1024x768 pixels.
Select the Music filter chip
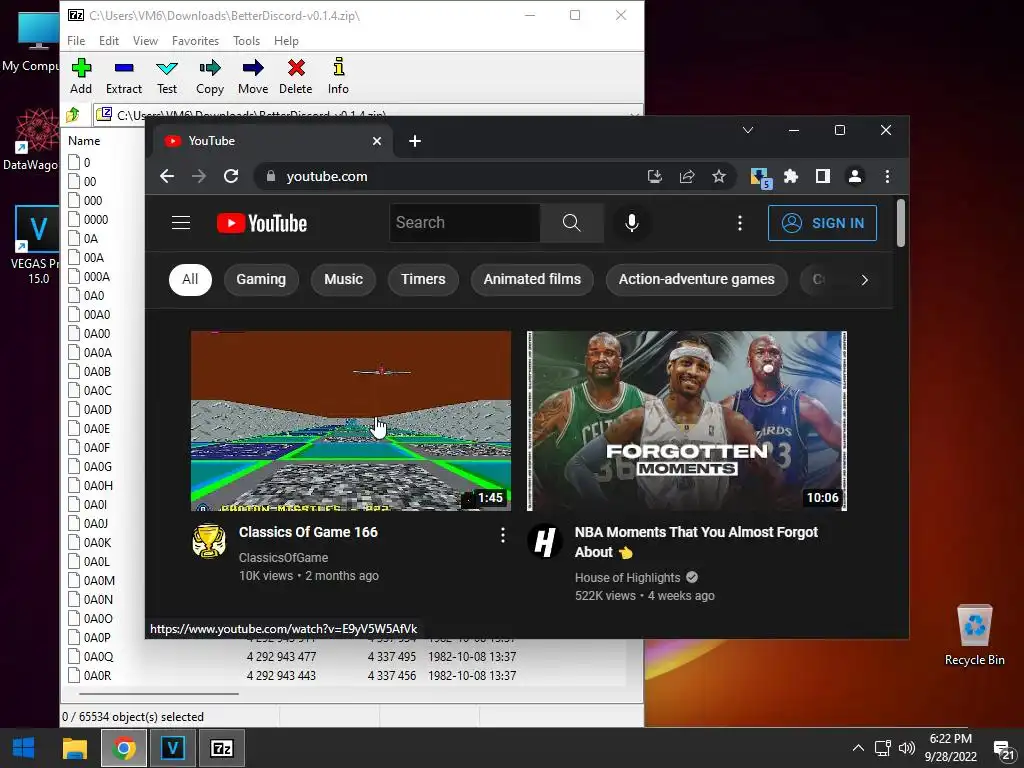(x=344, y=280)
